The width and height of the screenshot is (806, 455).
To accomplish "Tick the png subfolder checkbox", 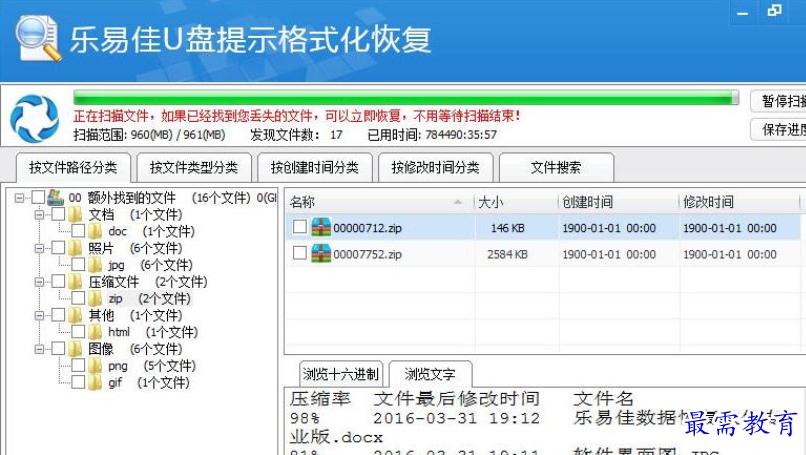I will click(x=78, y=366).
